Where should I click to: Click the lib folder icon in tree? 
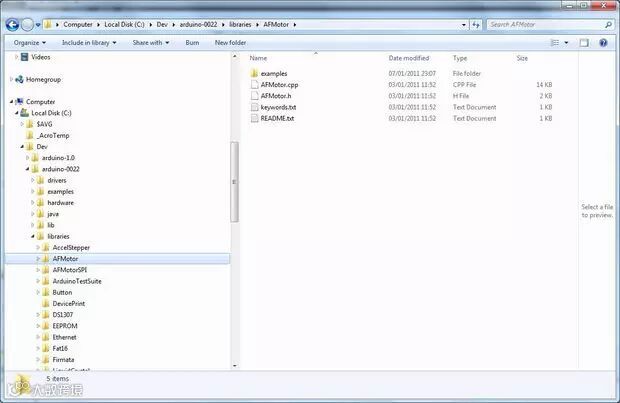pos(40,225)
